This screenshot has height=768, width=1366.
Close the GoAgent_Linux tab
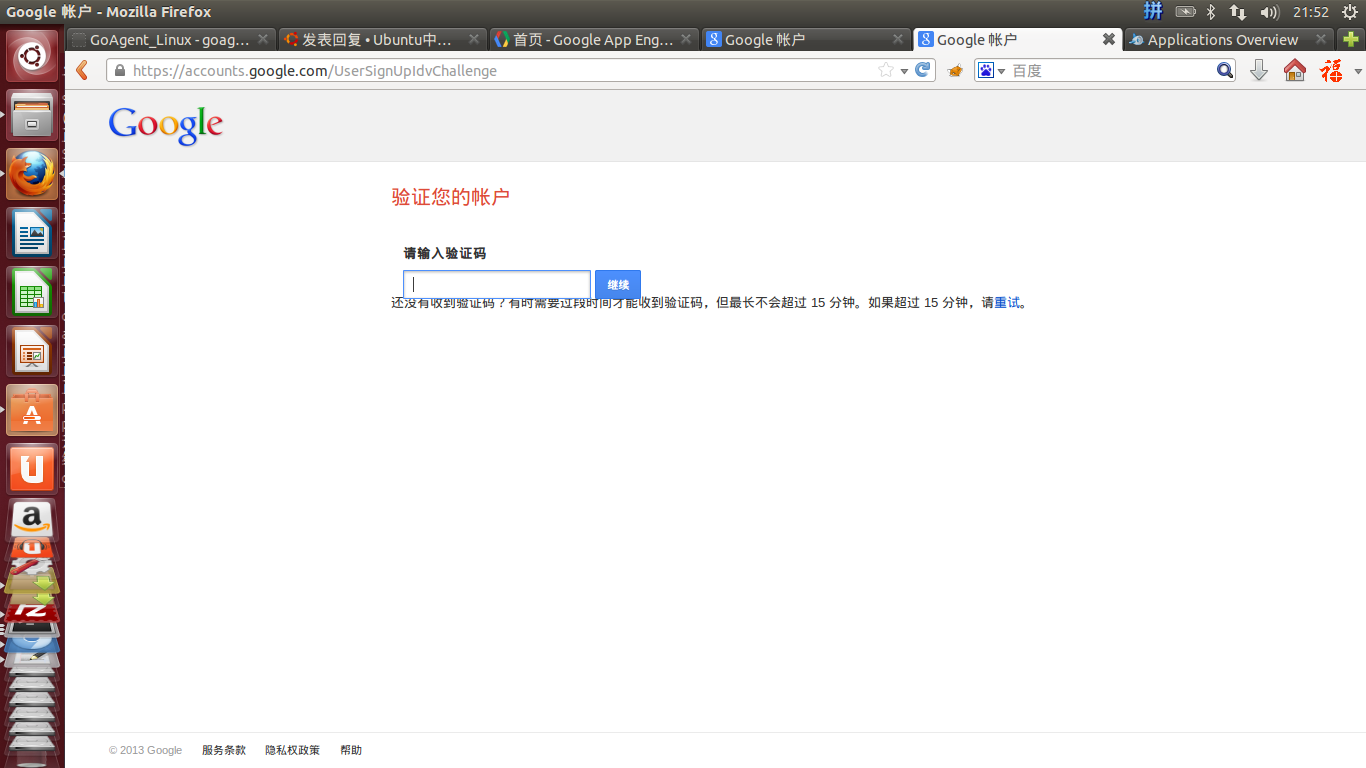(x=263, y=39)
